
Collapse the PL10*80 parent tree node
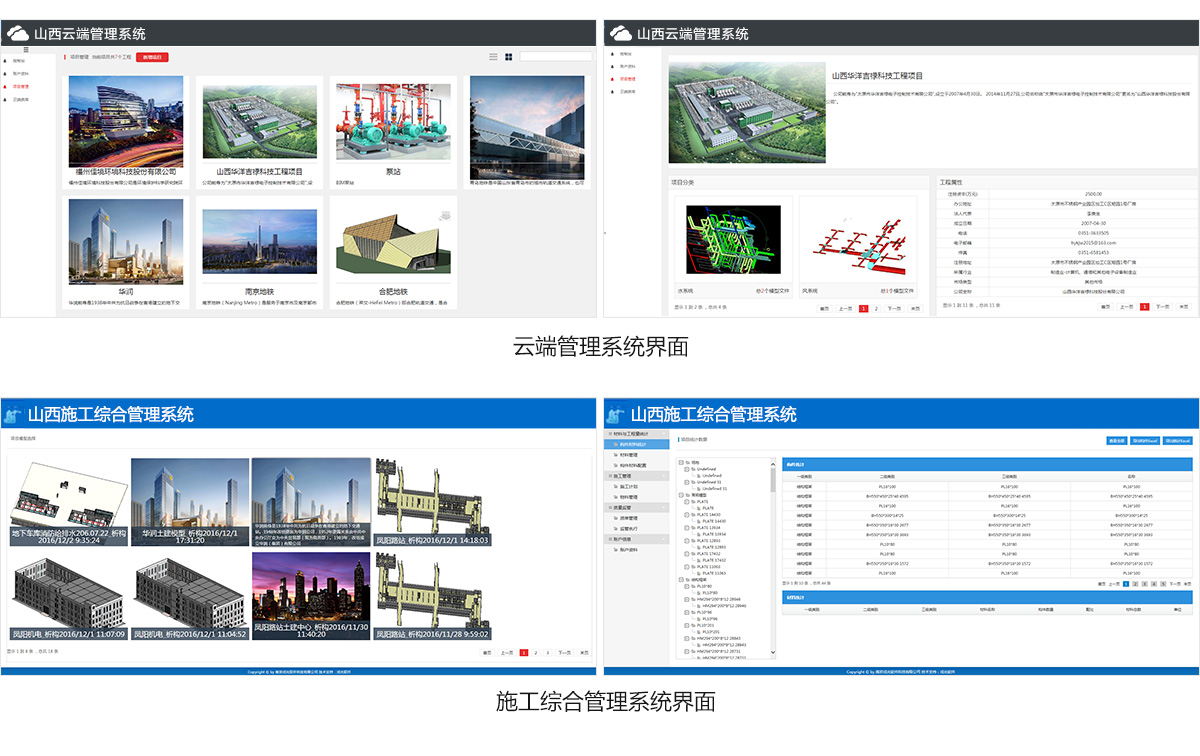click(686, 586)
